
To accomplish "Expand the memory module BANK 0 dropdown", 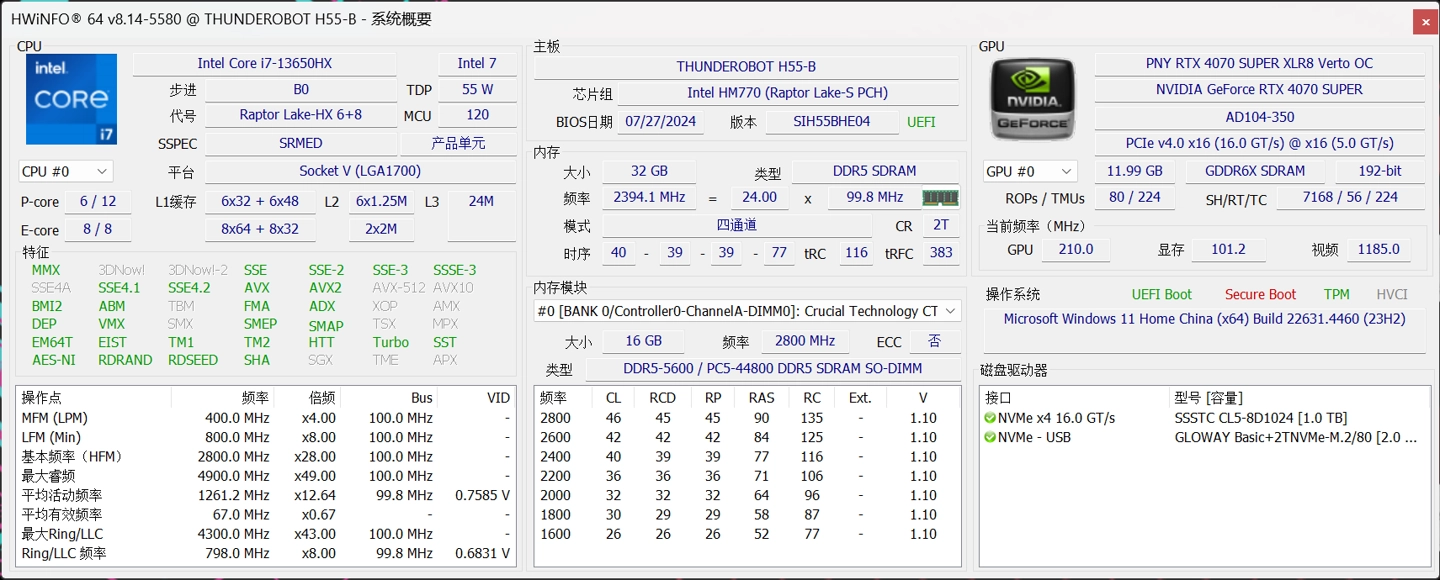I will pyautogui.click(x=747, y=311).
